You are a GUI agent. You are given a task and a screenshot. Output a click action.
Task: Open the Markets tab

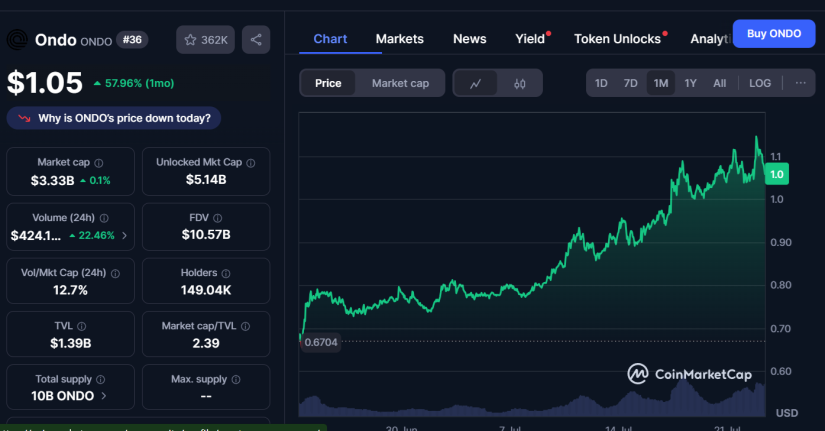(x=399, y=39)
